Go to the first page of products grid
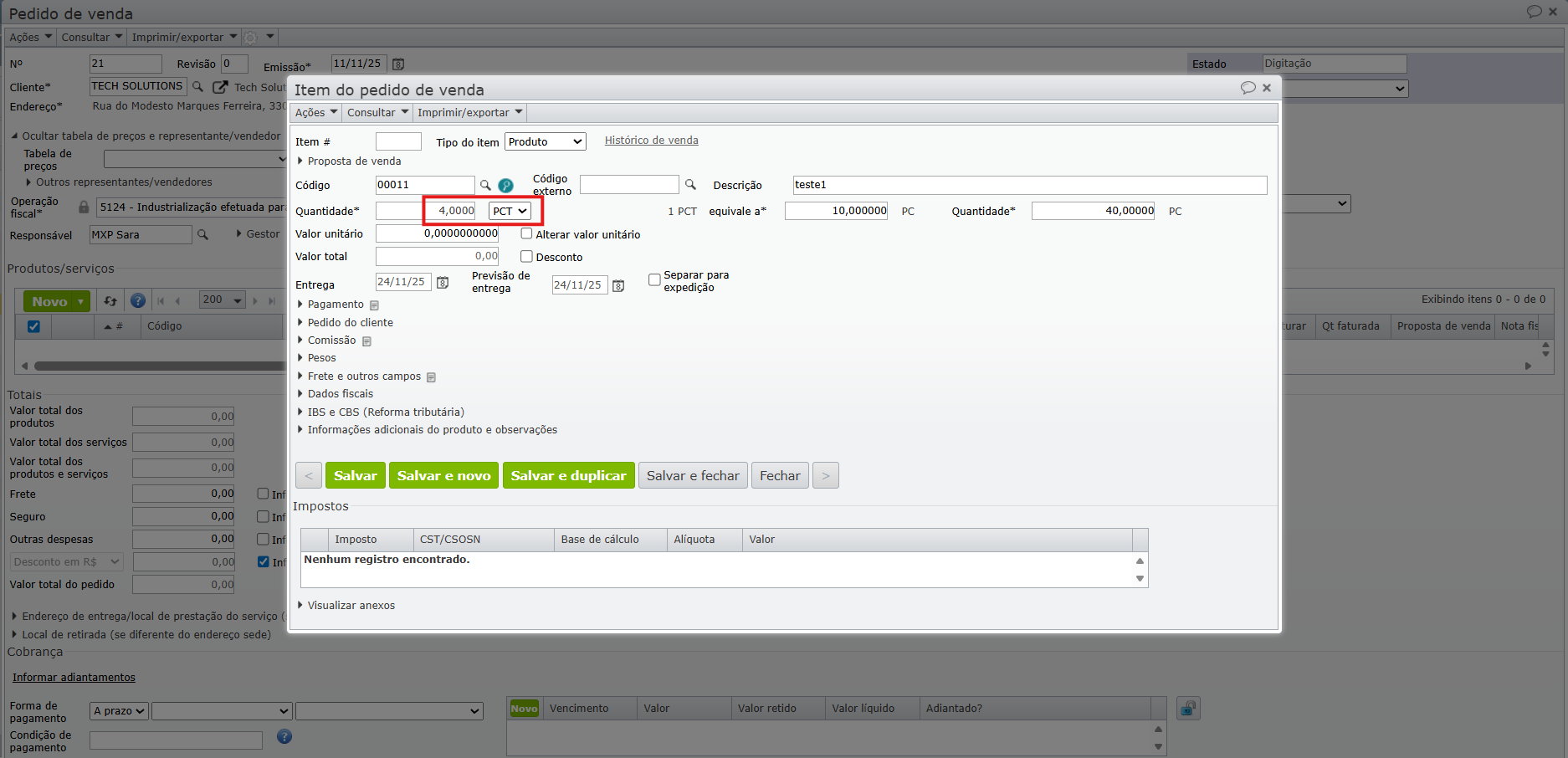Image resolution: width=1568 pixels, height=758 pixels. click(161, 301)
